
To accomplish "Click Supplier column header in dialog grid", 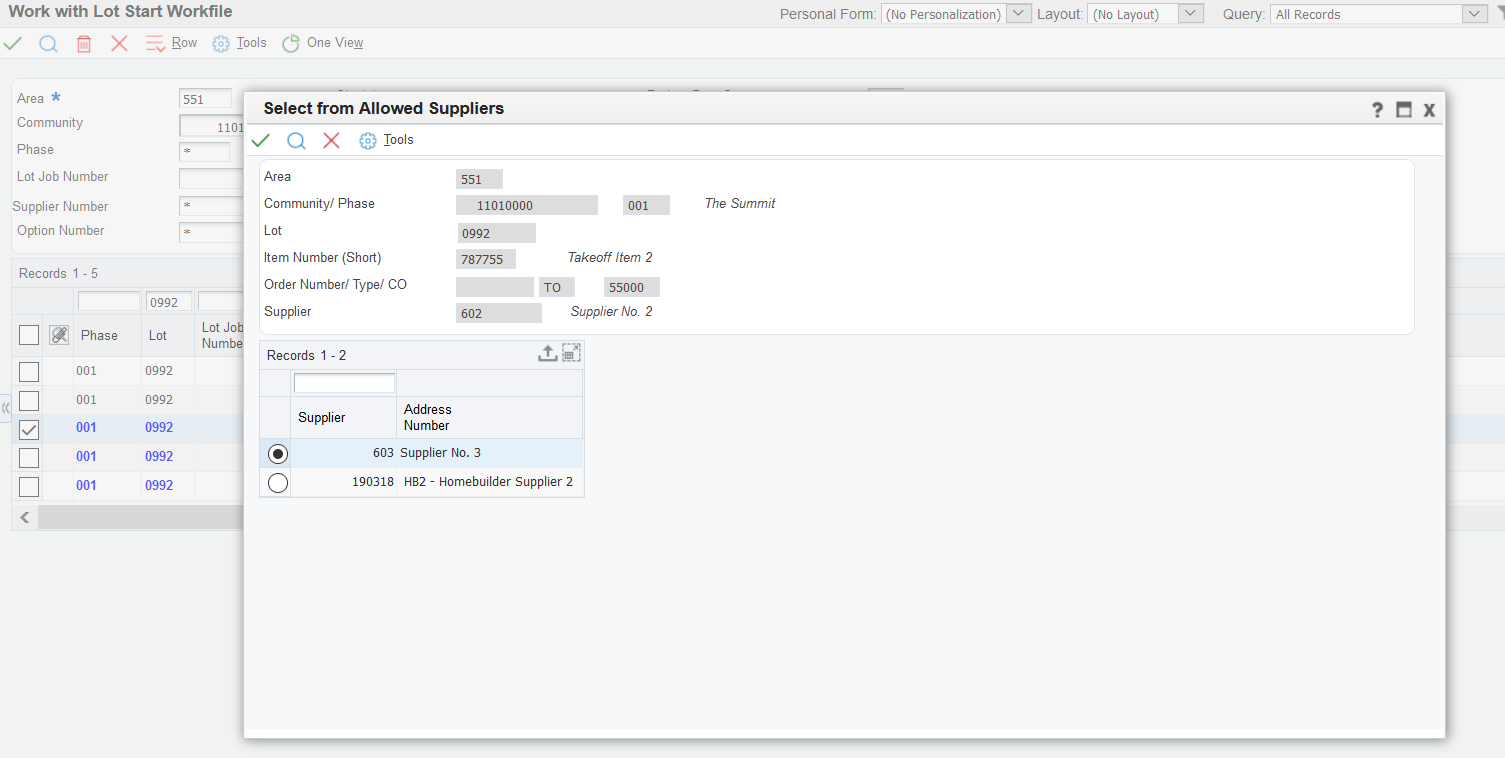I will [x=344, y=417].
